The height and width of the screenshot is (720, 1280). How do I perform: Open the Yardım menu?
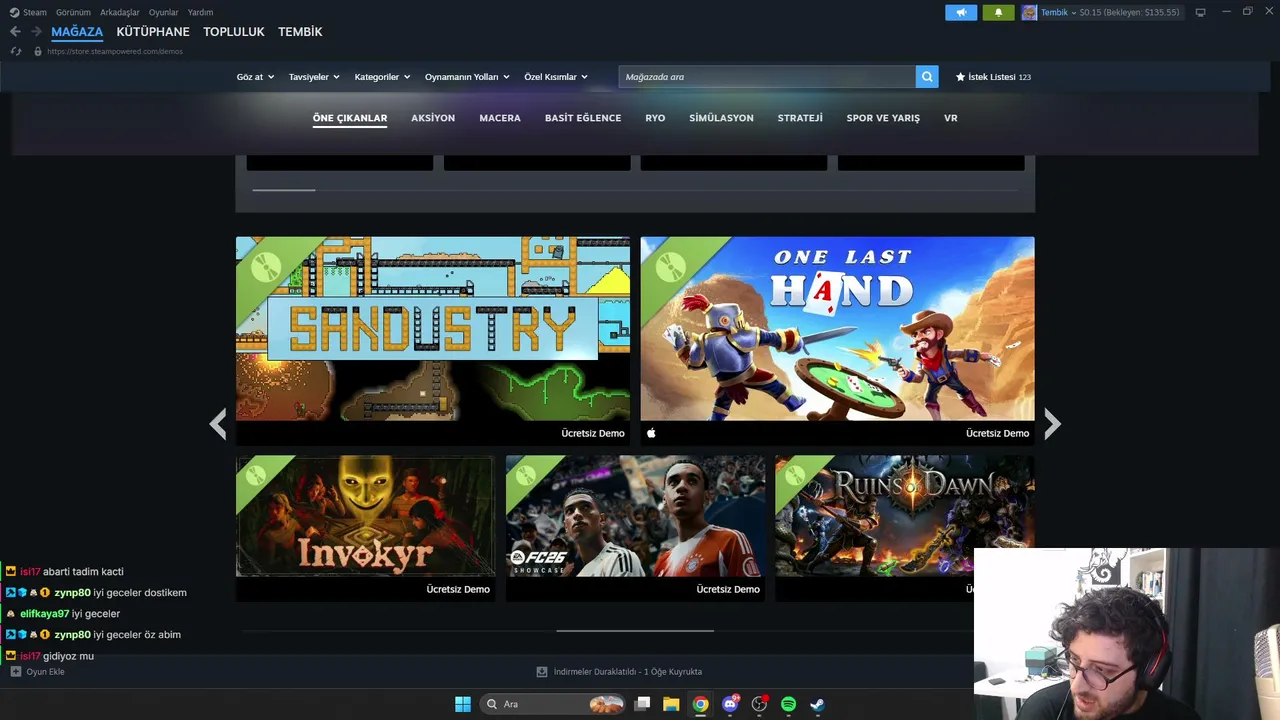pyautogui.click(x=200, y=12)
